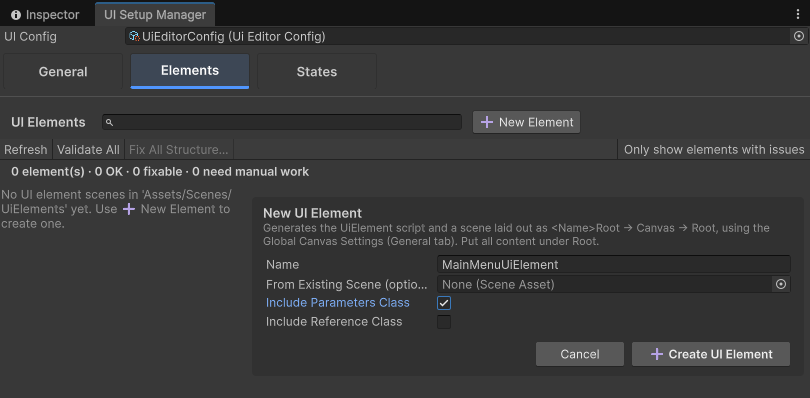Click the UI Config label

coord(30,37)
